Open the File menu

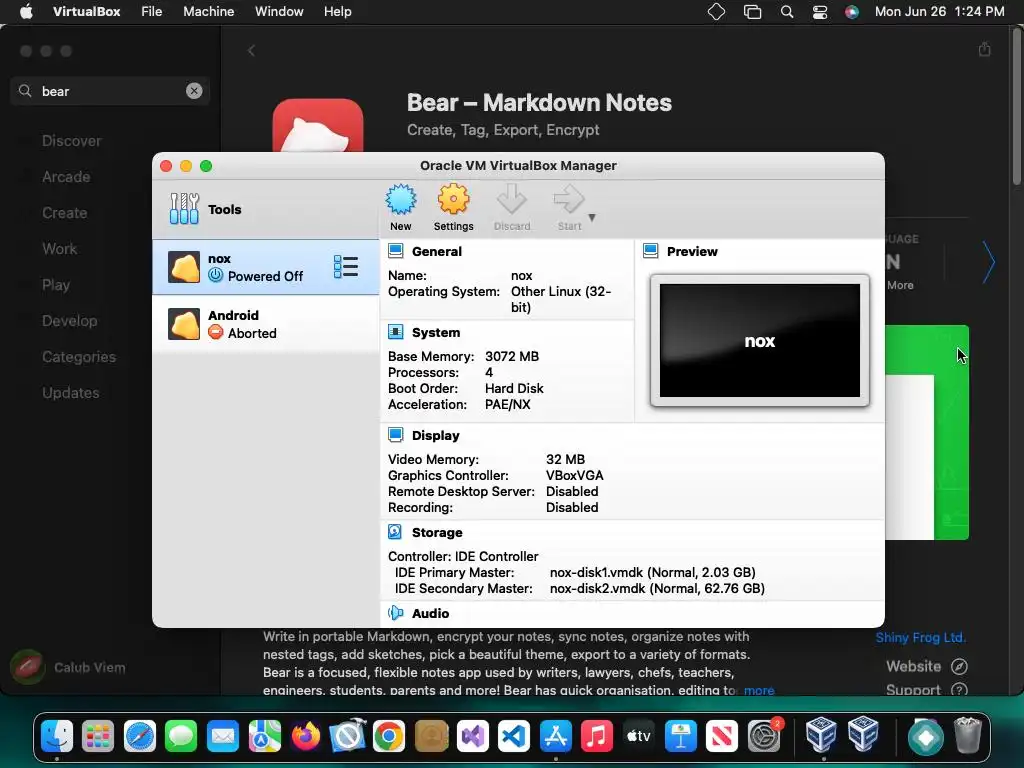[x=152, y=12]
